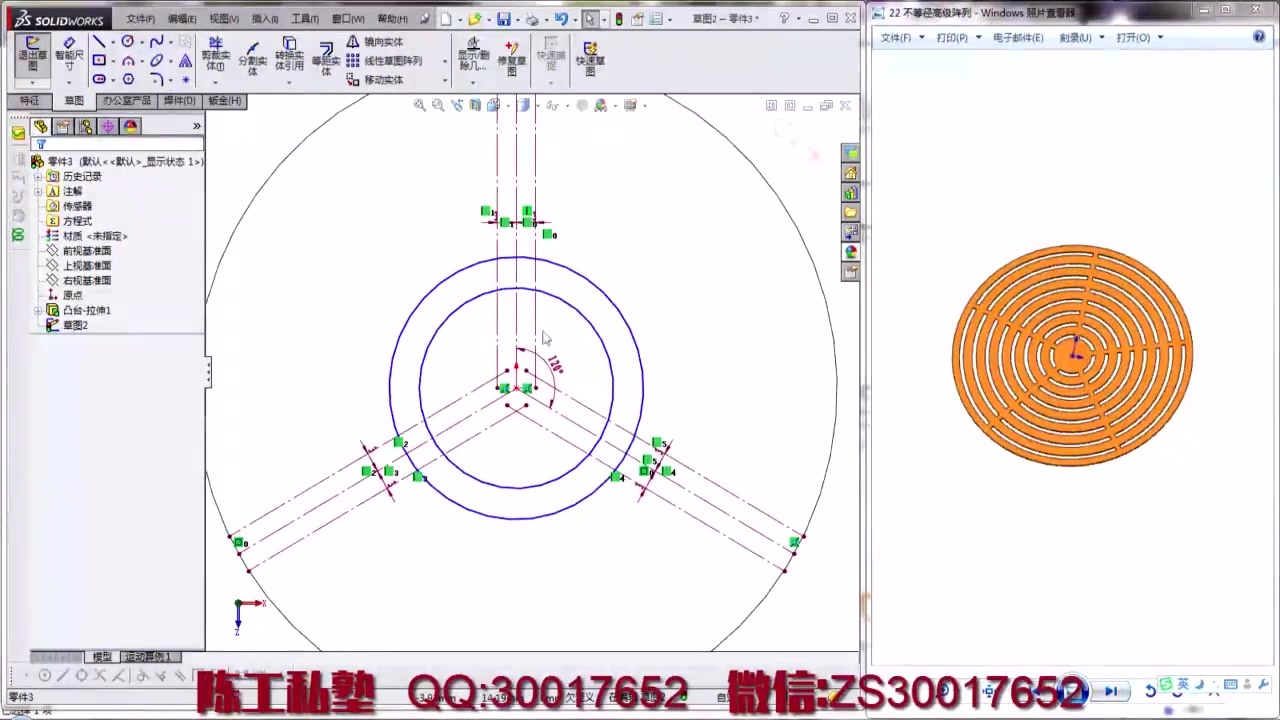Image resolution: width=1280 pixels, height=720 pixels.
Task: Click Mirror Entities (镜向实体) tool
Action: (x=375, y=42)
